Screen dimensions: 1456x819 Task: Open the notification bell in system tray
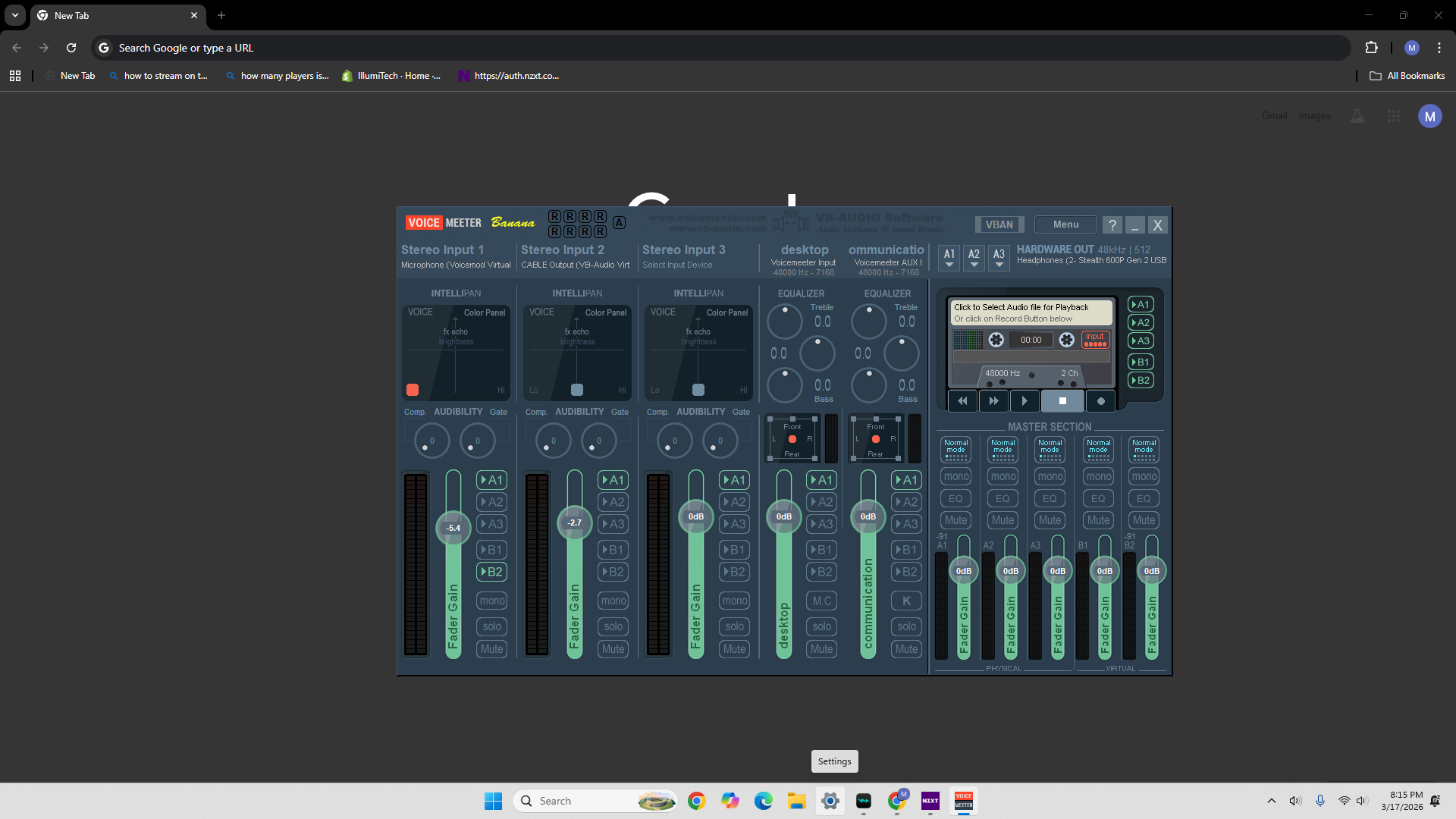point(1436,801)
